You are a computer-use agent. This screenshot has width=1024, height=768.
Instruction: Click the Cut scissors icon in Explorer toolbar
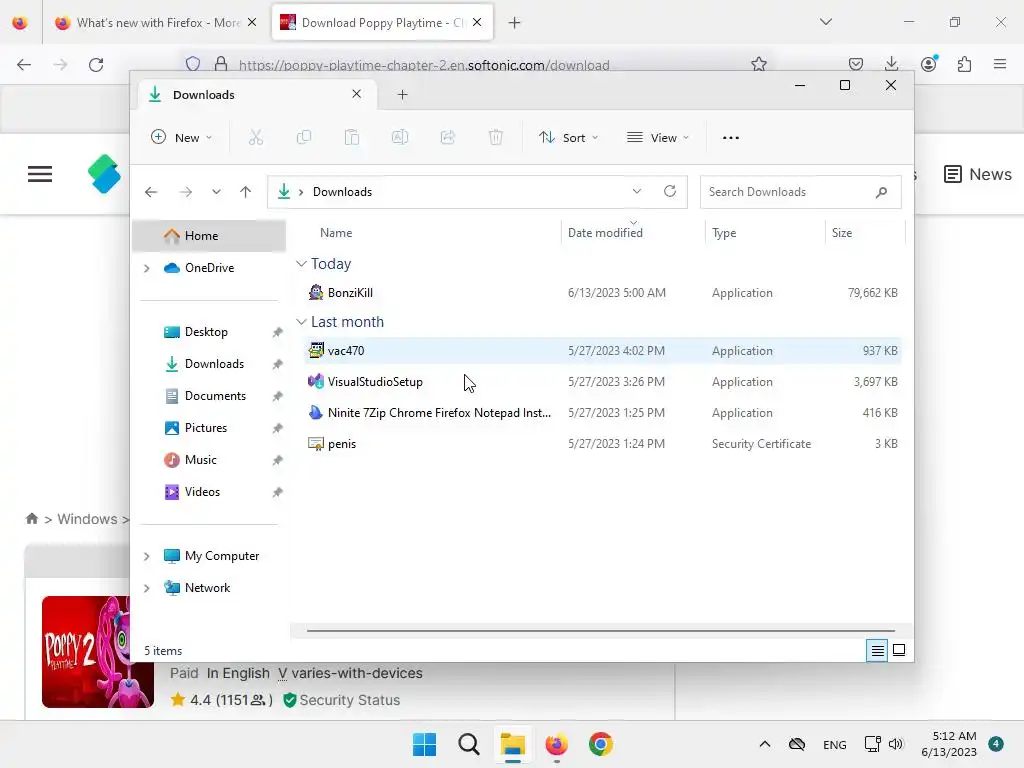(255, 137)
